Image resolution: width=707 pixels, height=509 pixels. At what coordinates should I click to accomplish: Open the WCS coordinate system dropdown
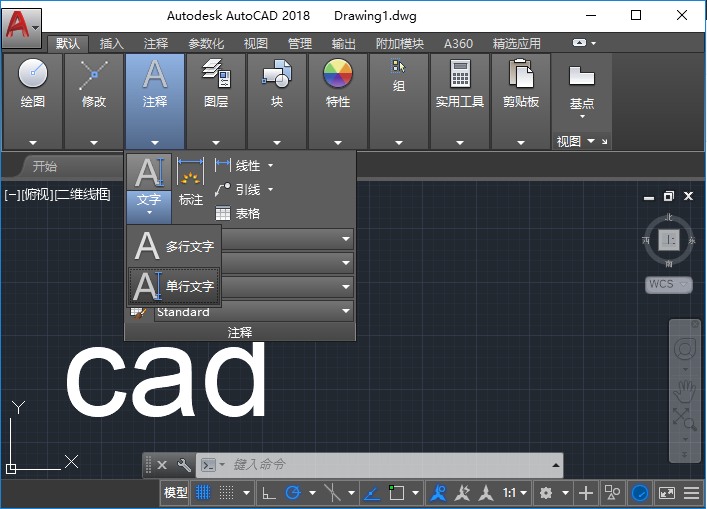point(668,284)
